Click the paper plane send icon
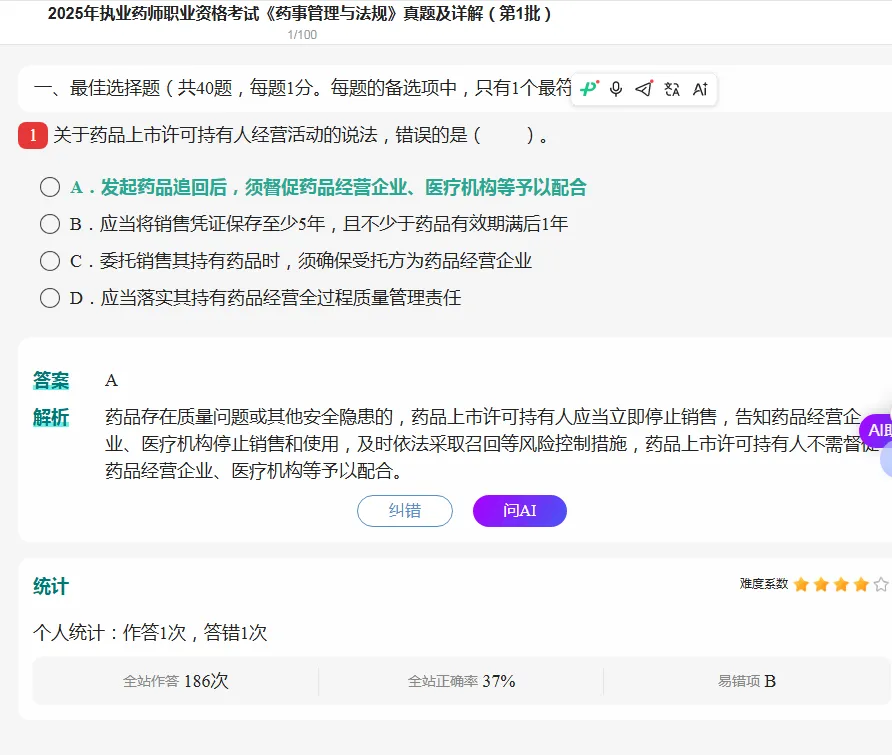 644,89
